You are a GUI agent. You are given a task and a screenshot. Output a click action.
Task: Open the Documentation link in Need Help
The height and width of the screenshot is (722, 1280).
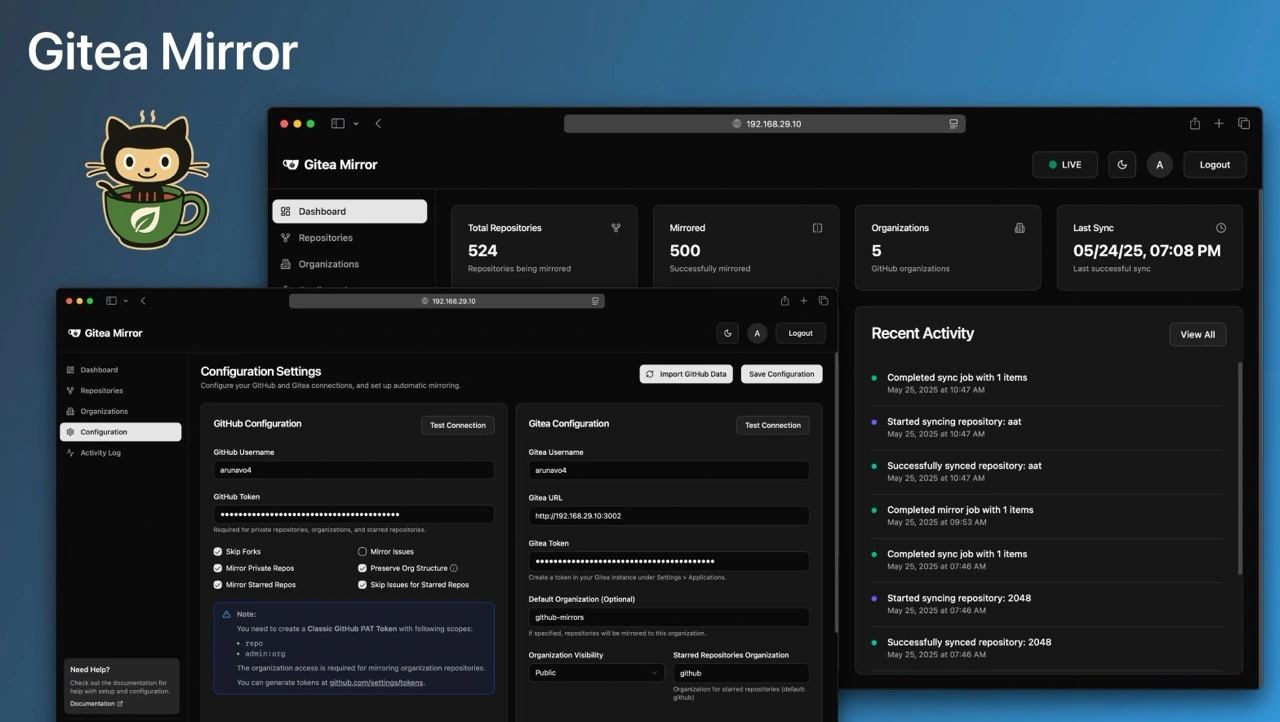pyautogui.click(x=96, y=704)
